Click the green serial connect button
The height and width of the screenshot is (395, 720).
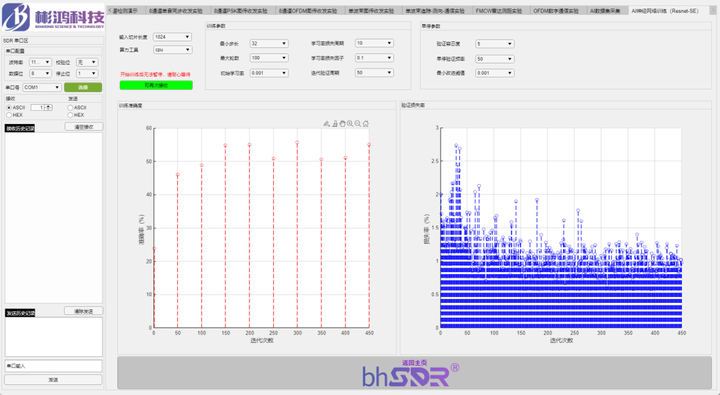click(83, 87)
